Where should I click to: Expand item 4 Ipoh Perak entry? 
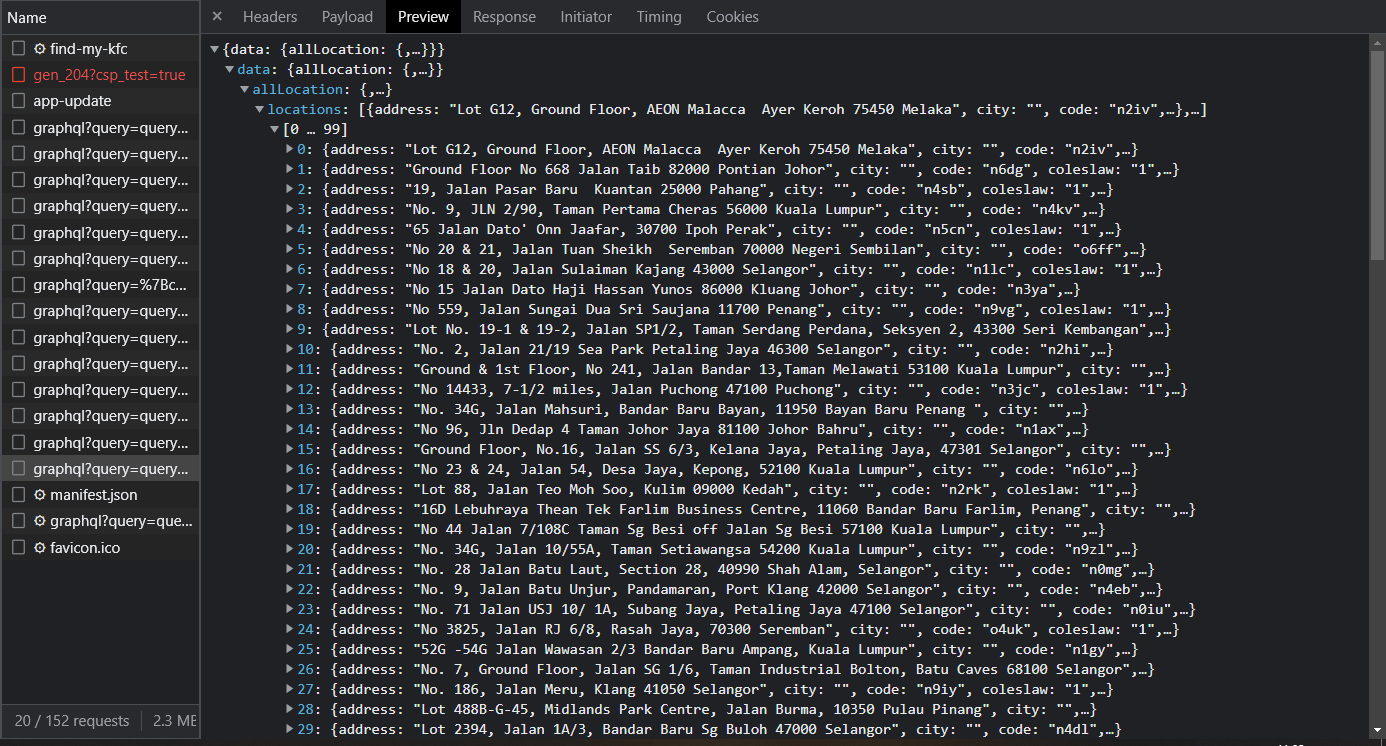click(291, 229)
